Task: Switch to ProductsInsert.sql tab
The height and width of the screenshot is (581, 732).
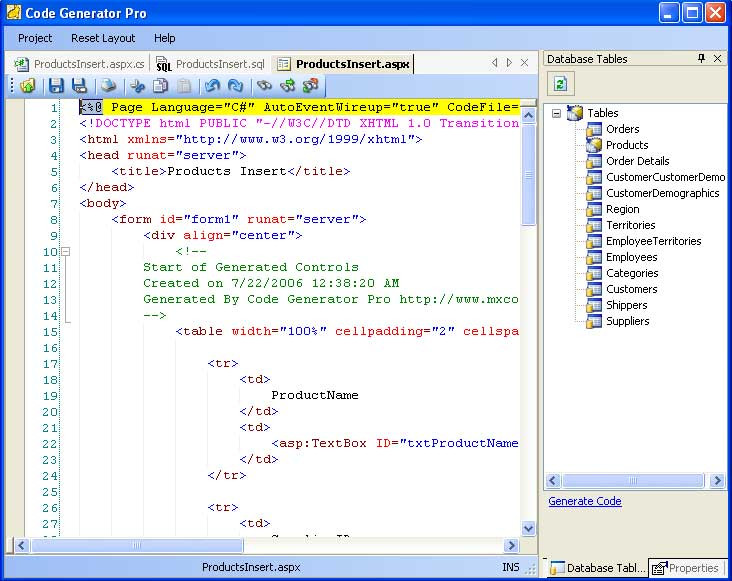Action: click(x=211, y=64)
